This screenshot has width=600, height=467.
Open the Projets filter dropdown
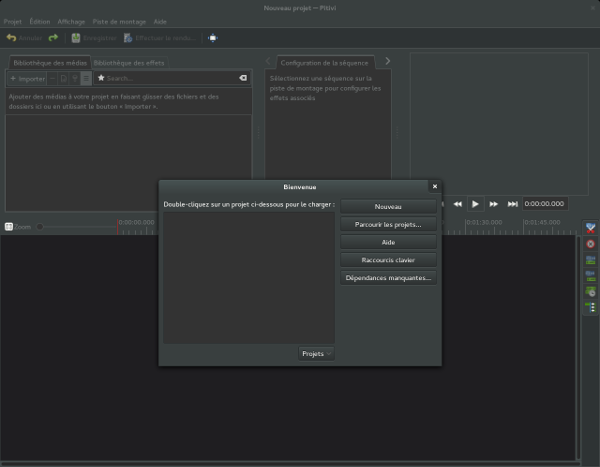(316, 354)
